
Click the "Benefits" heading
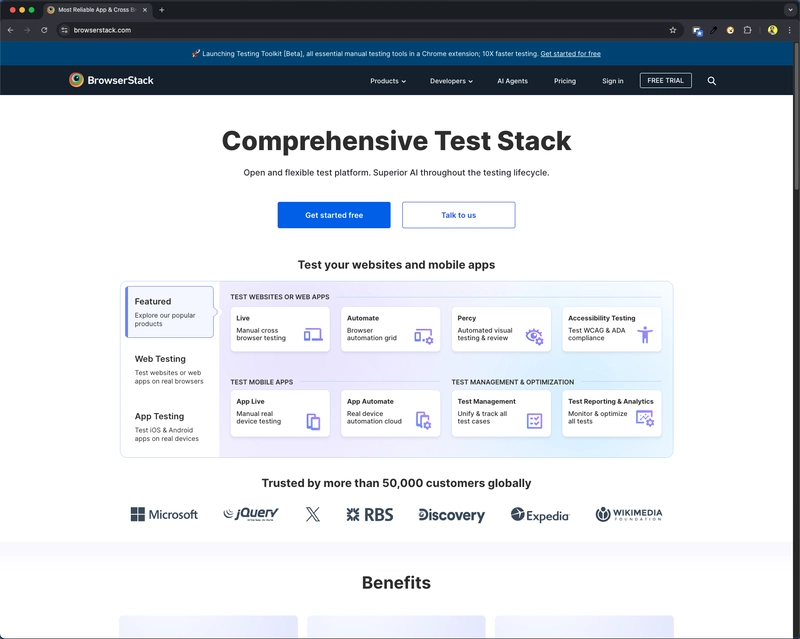pyautogui.click(x=396, y=582)
